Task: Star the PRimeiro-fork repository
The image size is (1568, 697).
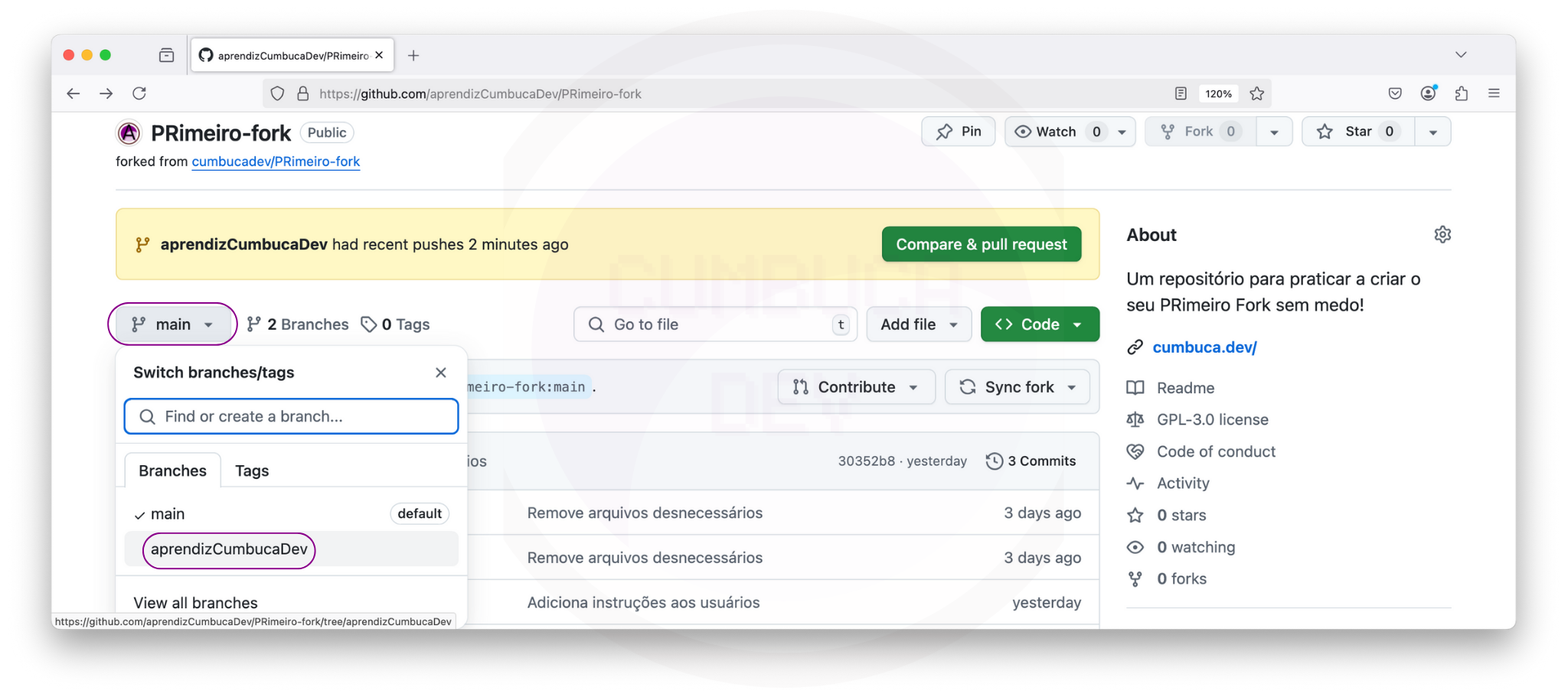Action: click(x=1357, y=132)
